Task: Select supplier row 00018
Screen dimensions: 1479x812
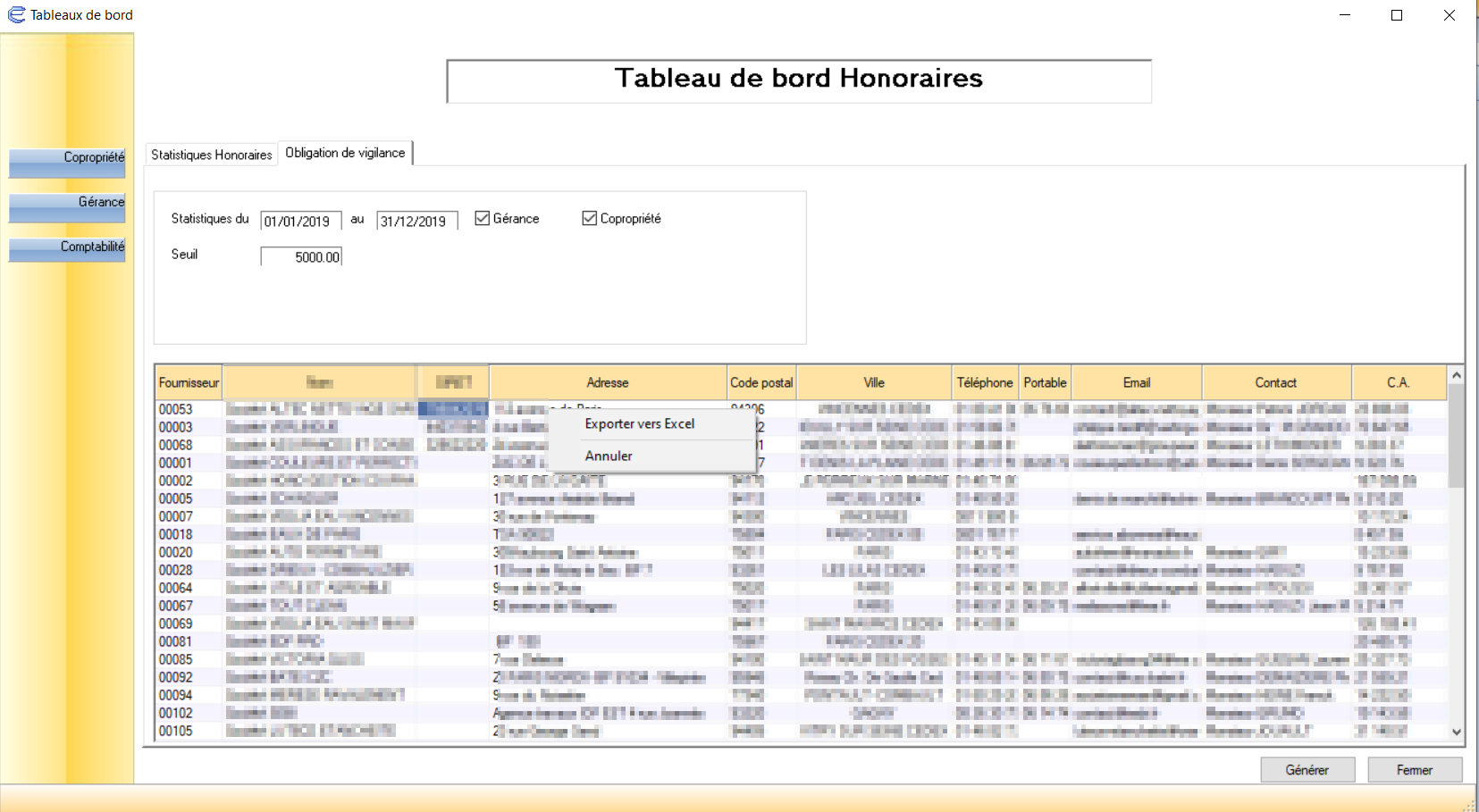Action: pyautogui.click(x=801, y=534)
